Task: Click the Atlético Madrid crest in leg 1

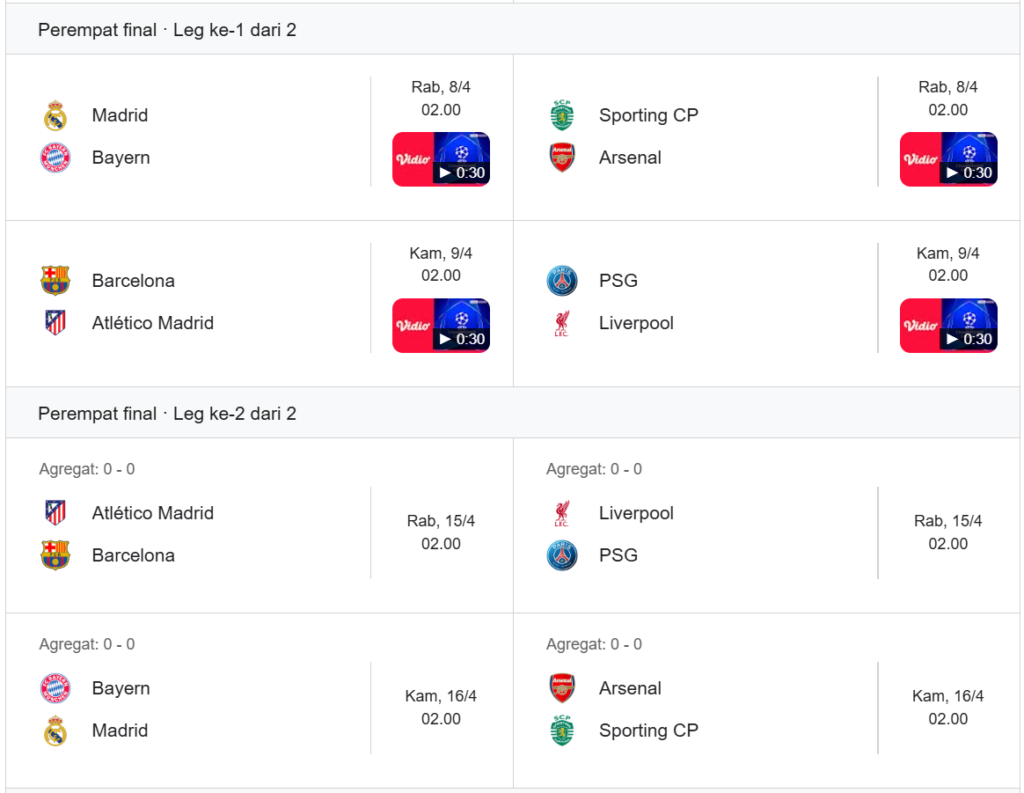Action: click(55, 323)
